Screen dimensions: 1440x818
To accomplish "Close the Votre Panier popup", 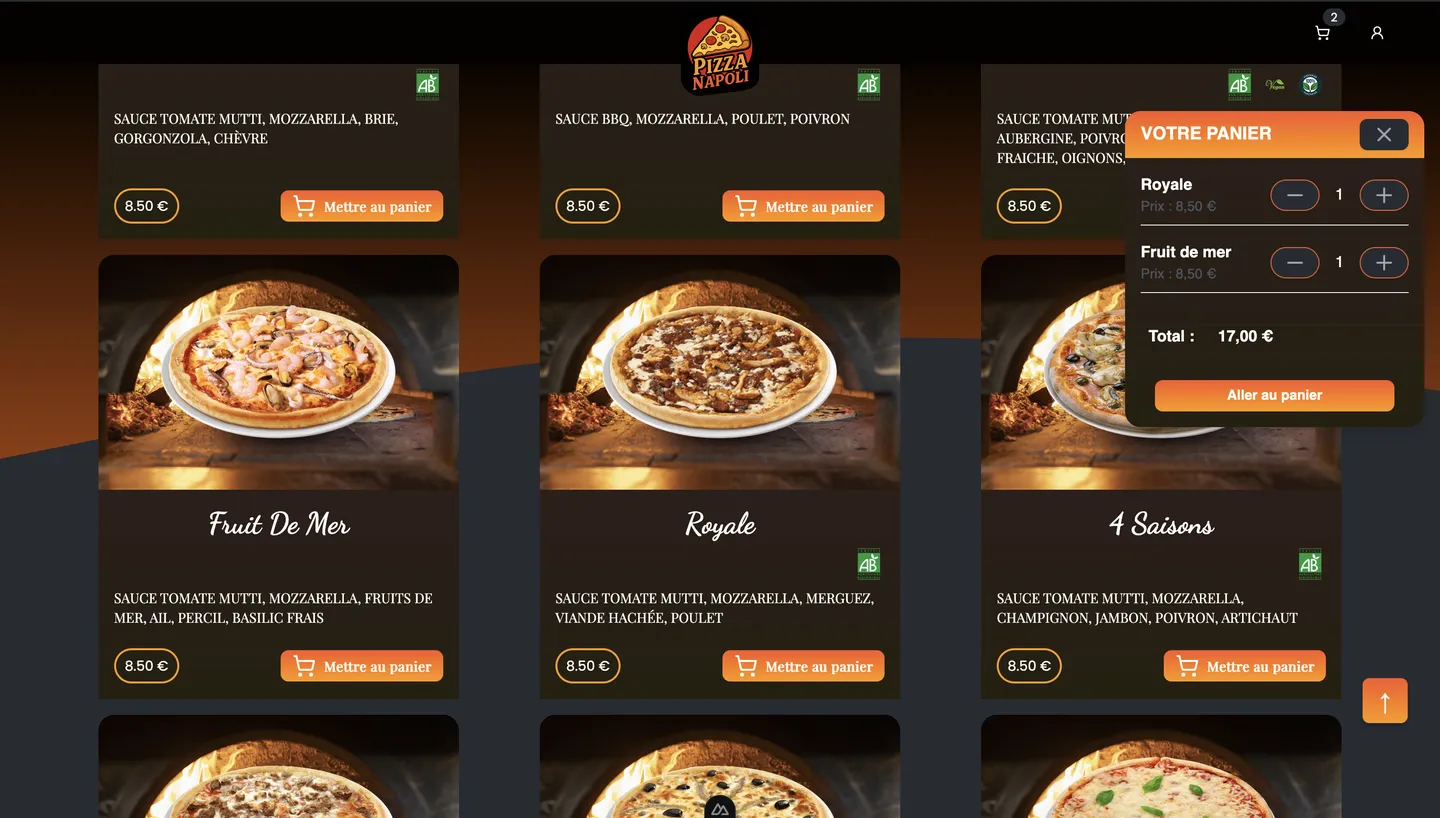I will tap(1384, 134).
